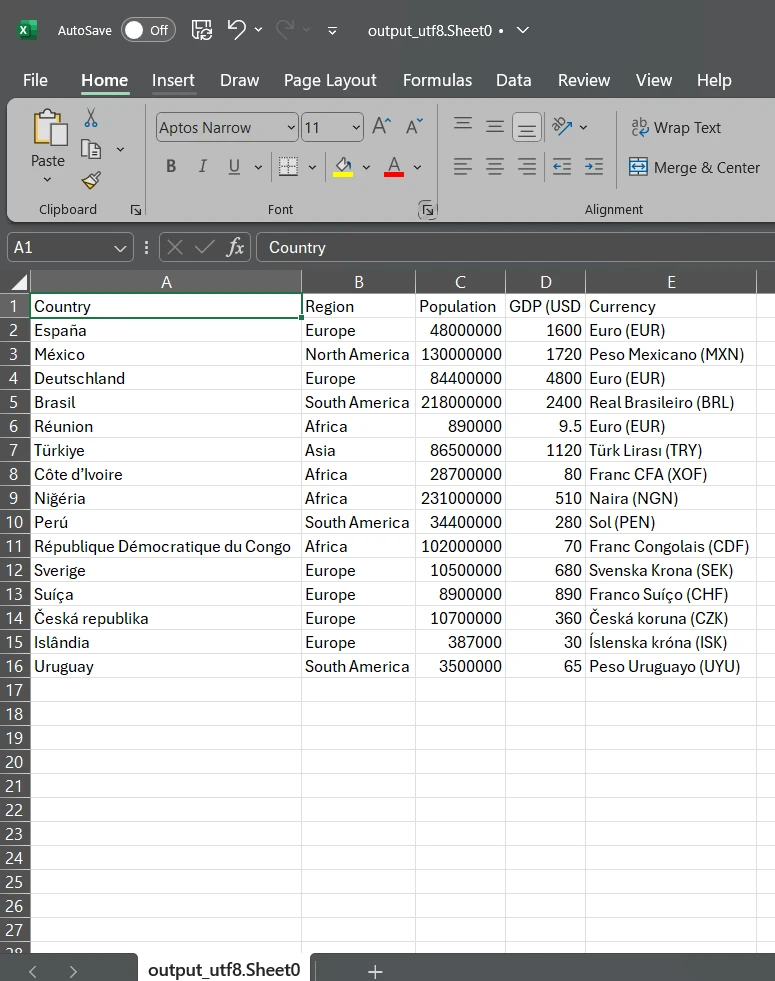The width and height of the screenshot is (775, 981).
Task: Toggle the AutoSave switch
Action: click(148, 30)
